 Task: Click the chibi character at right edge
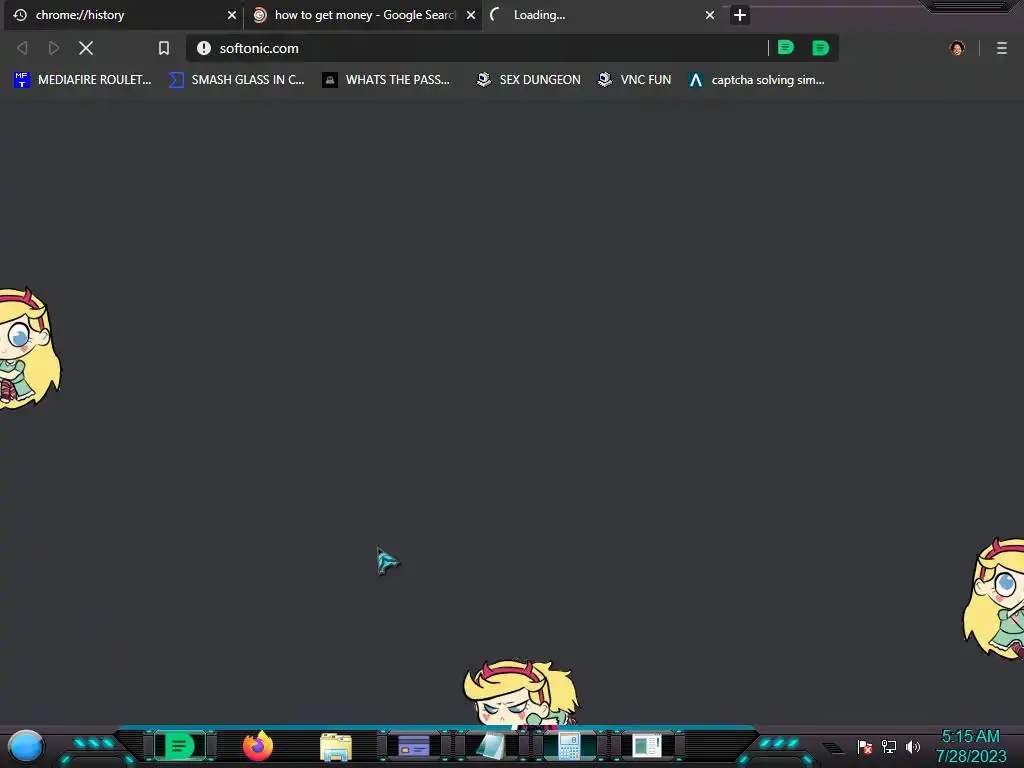pos(993,598)
